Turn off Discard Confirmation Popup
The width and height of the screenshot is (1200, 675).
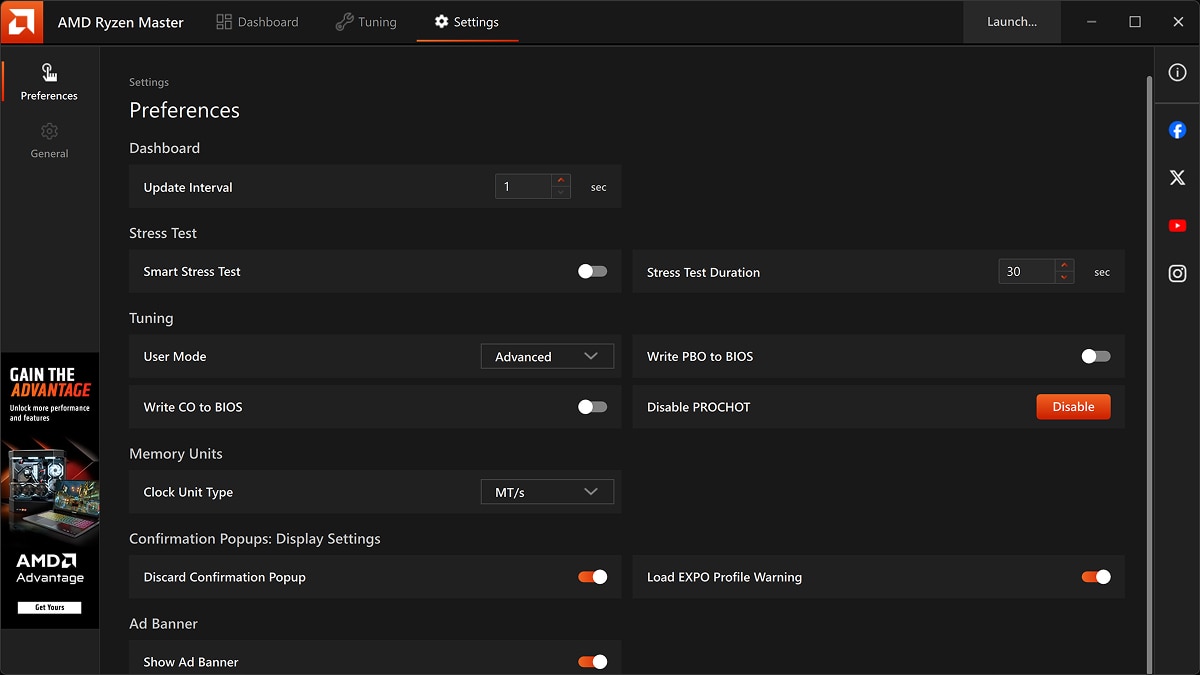click(x=593, y=577)
